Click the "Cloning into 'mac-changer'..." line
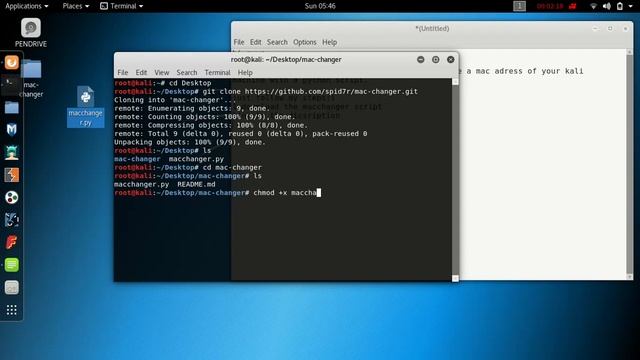This screenshot has height=360, width=640. pos(175,100)
